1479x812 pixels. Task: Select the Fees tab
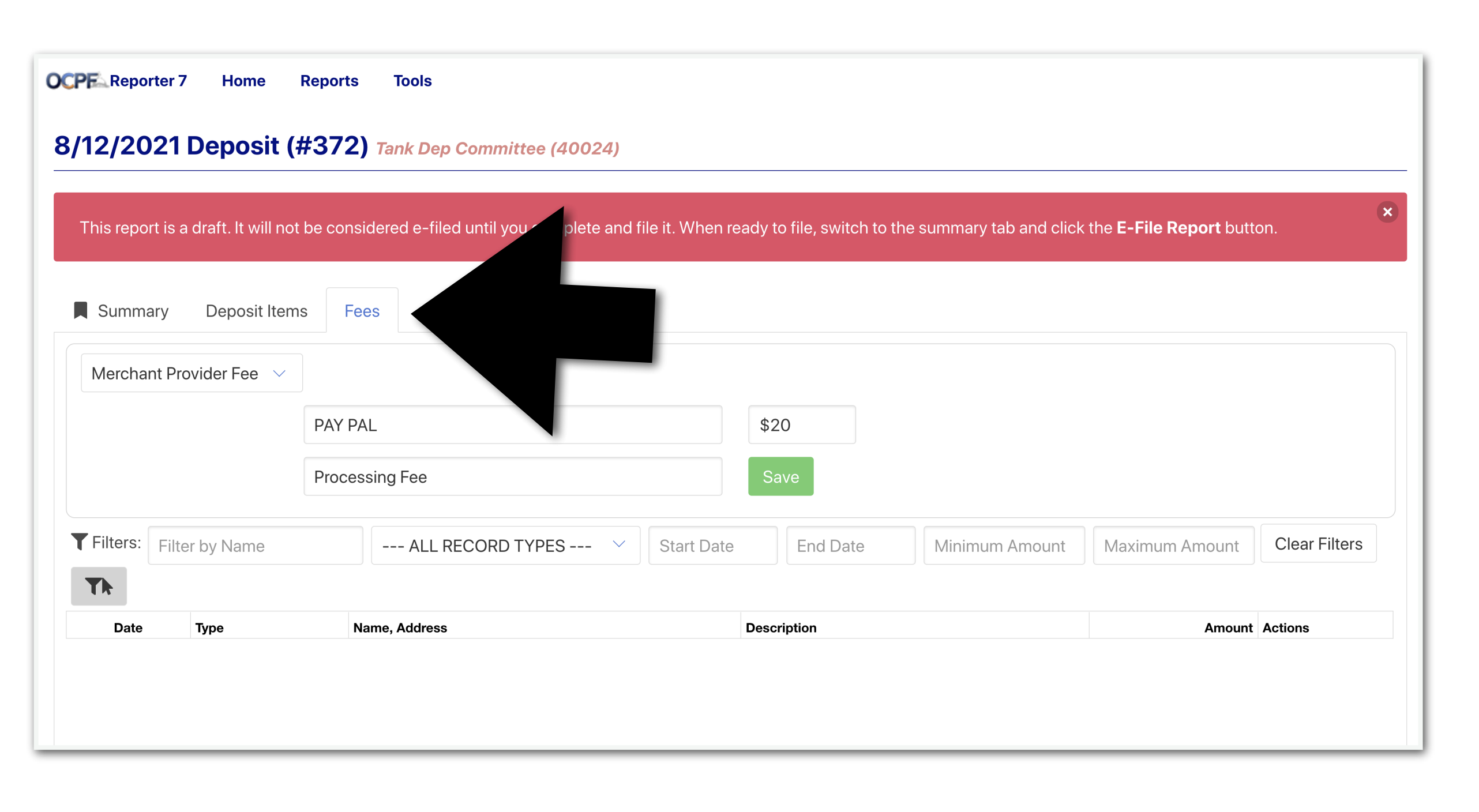[362, 311]
